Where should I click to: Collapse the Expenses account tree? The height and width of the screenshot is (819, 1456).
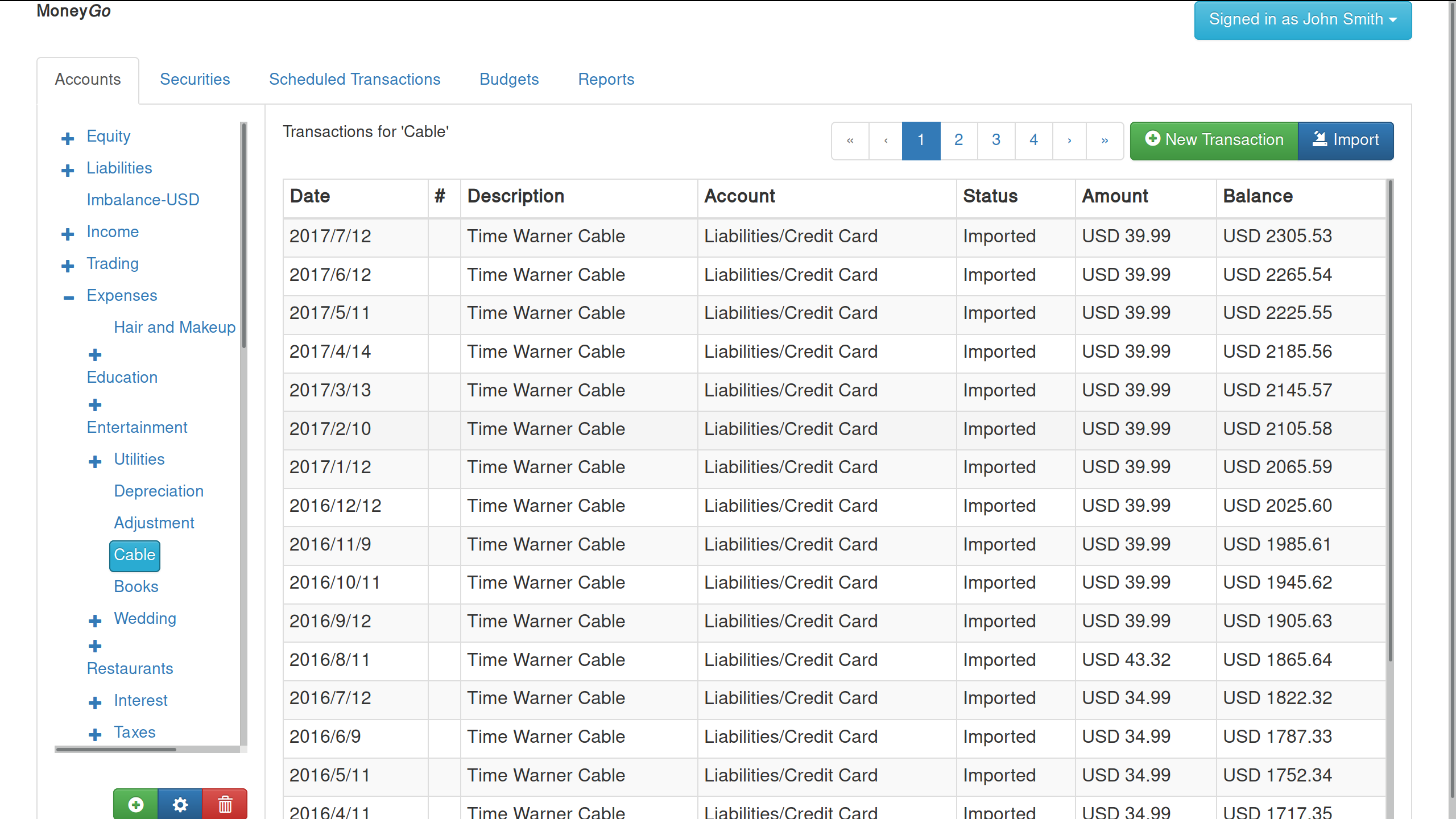click(68, 297)
